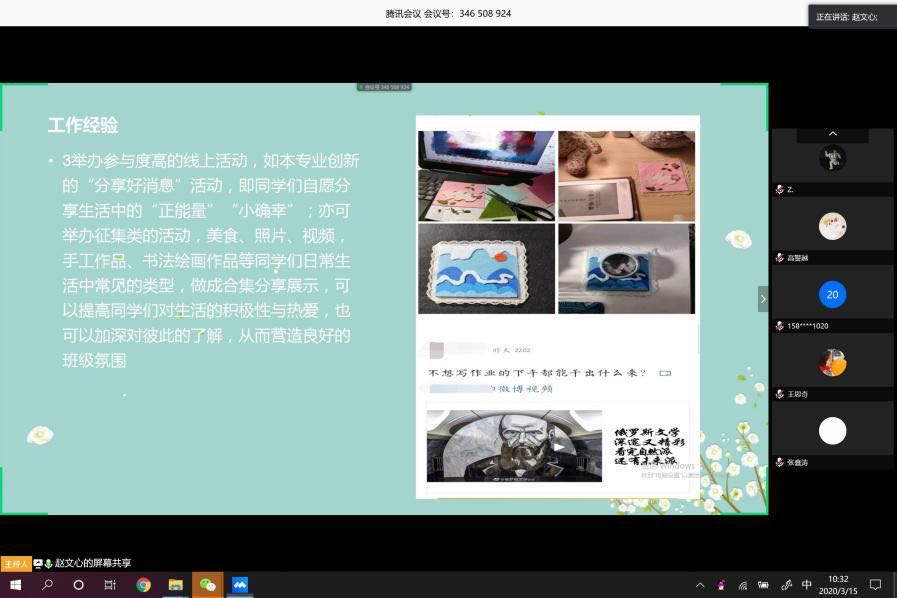Select 高雯赫's participant video tile
897x598 pixels.
pyautogui.click(x=832, y=226)
